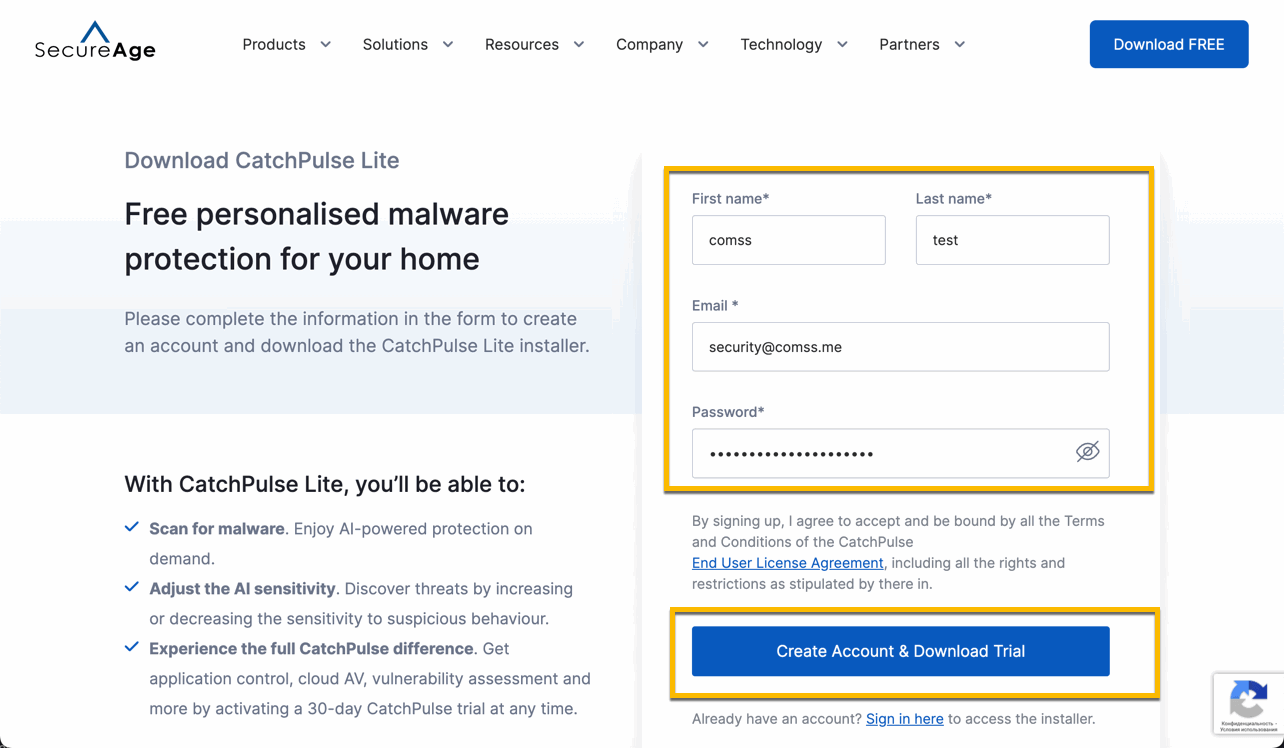Select the Password input field
Screen dimensions: 1284x748
(x=901, y=453)
